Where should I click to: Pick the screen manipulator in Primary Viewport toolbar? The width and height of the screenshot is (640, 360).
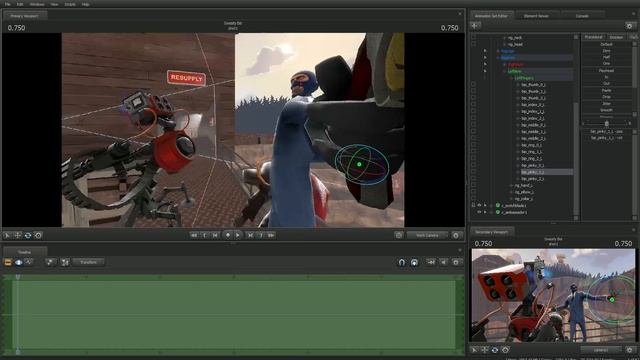point(38,236)
